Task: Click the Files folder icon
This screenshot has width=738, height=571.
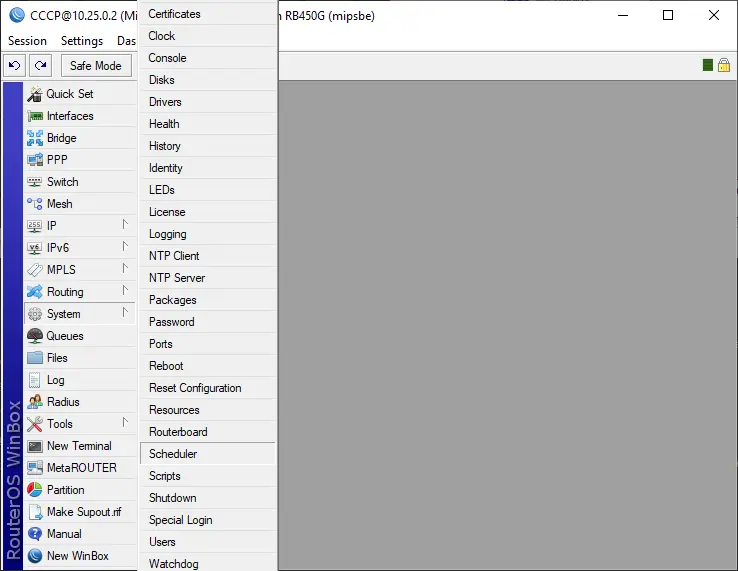Action: pyautogui.click(x=35, y=358)
